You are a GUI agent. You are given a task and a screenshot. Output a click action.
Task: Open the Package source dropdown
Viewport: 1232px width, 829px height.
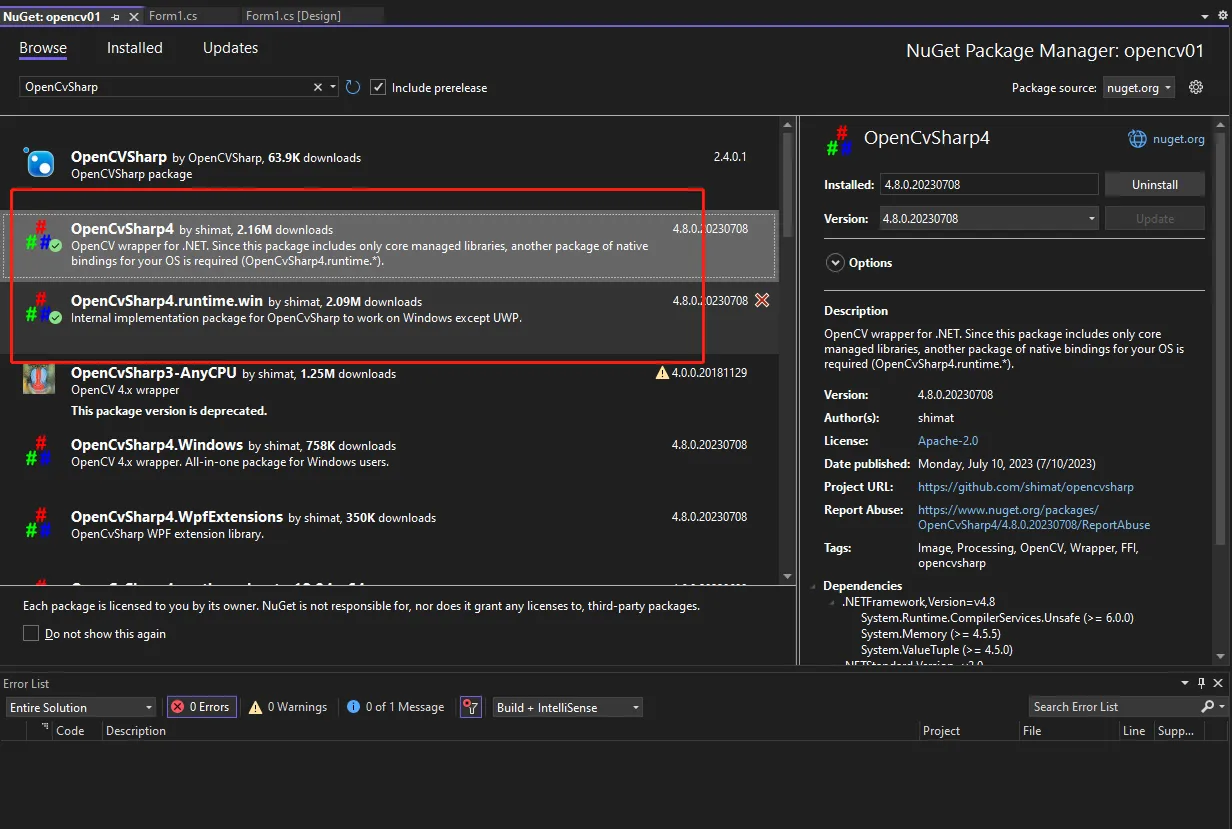[1139, 87]
